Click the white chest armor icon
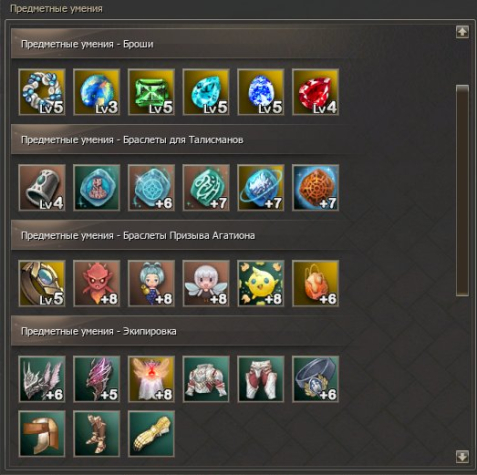477x475 pixels. (206, 379)
